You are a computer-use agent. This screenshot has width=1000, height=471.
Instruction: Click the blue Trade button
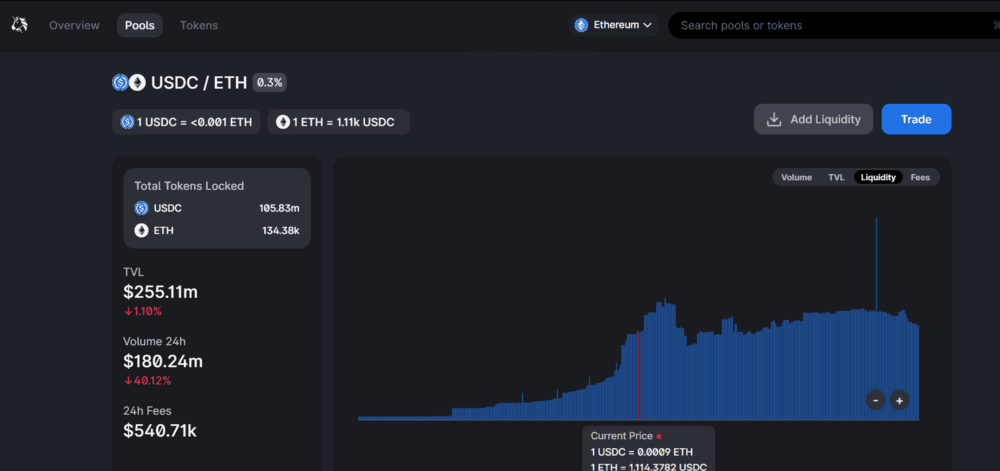pyautogui.click(x=916, y=119)
